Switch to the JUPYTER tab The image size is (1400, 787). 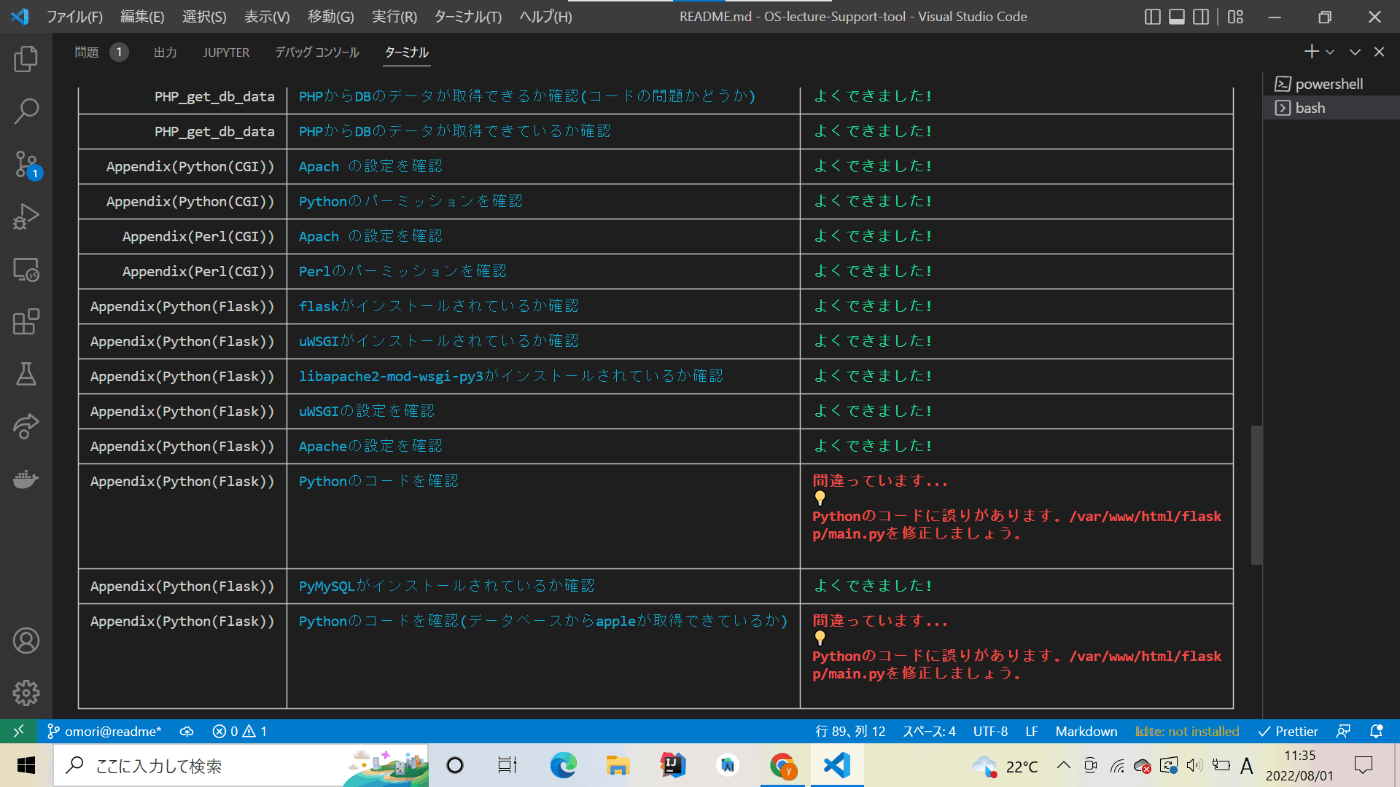pyautogui.click(x=226, y=52)
